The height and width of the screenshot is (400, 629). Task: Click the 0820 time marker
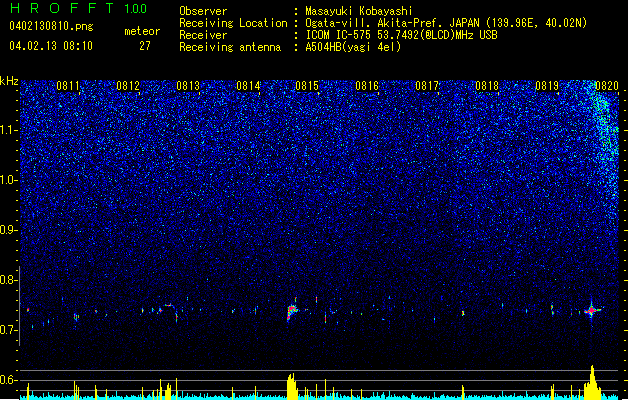pos(607,85)
